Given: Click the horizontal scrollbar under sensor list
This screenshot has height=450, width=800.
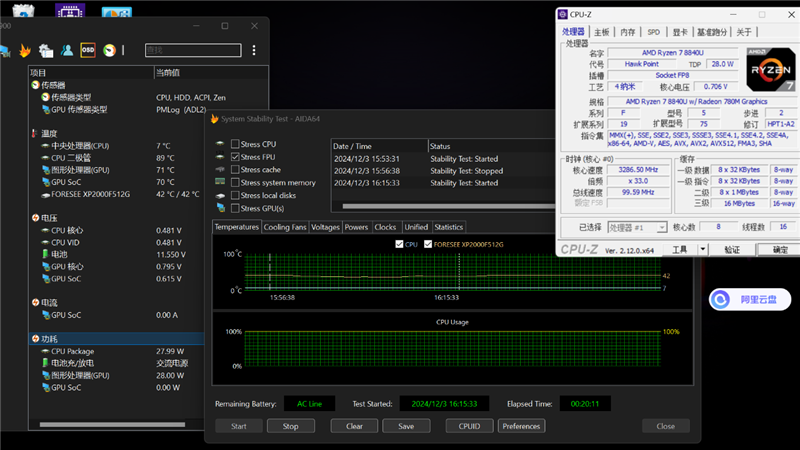Looking at the screenshot, I should [x=112, y=424].
